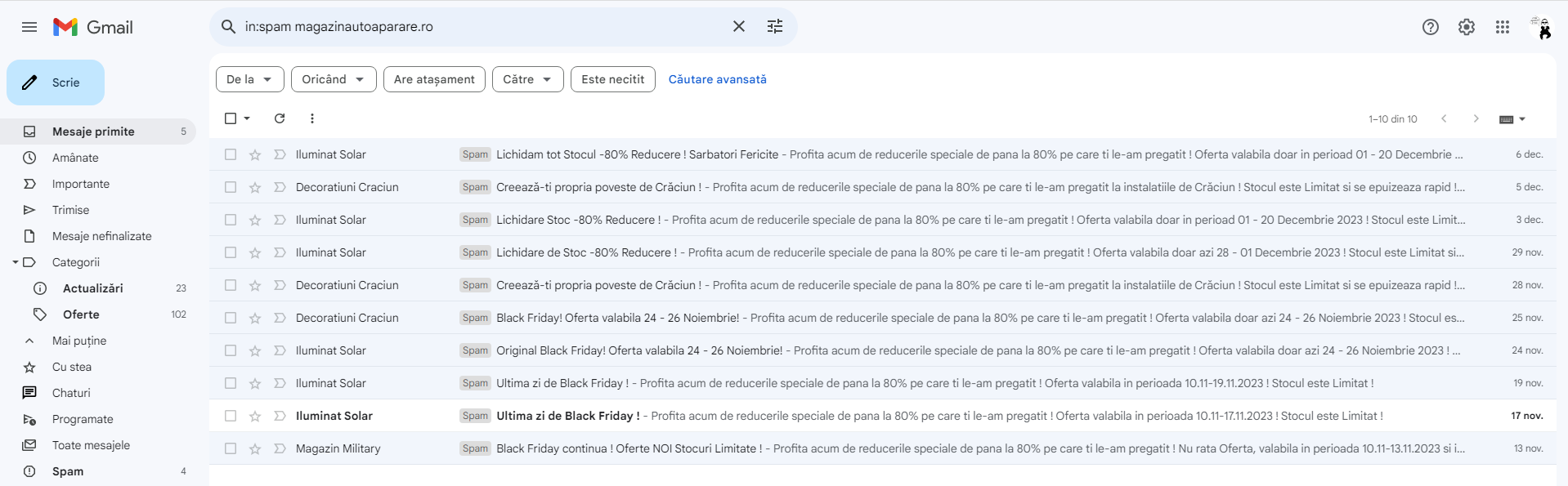
Task: Tick the checkbox for Magazin Military email
Action: click(x=231, y=448)
